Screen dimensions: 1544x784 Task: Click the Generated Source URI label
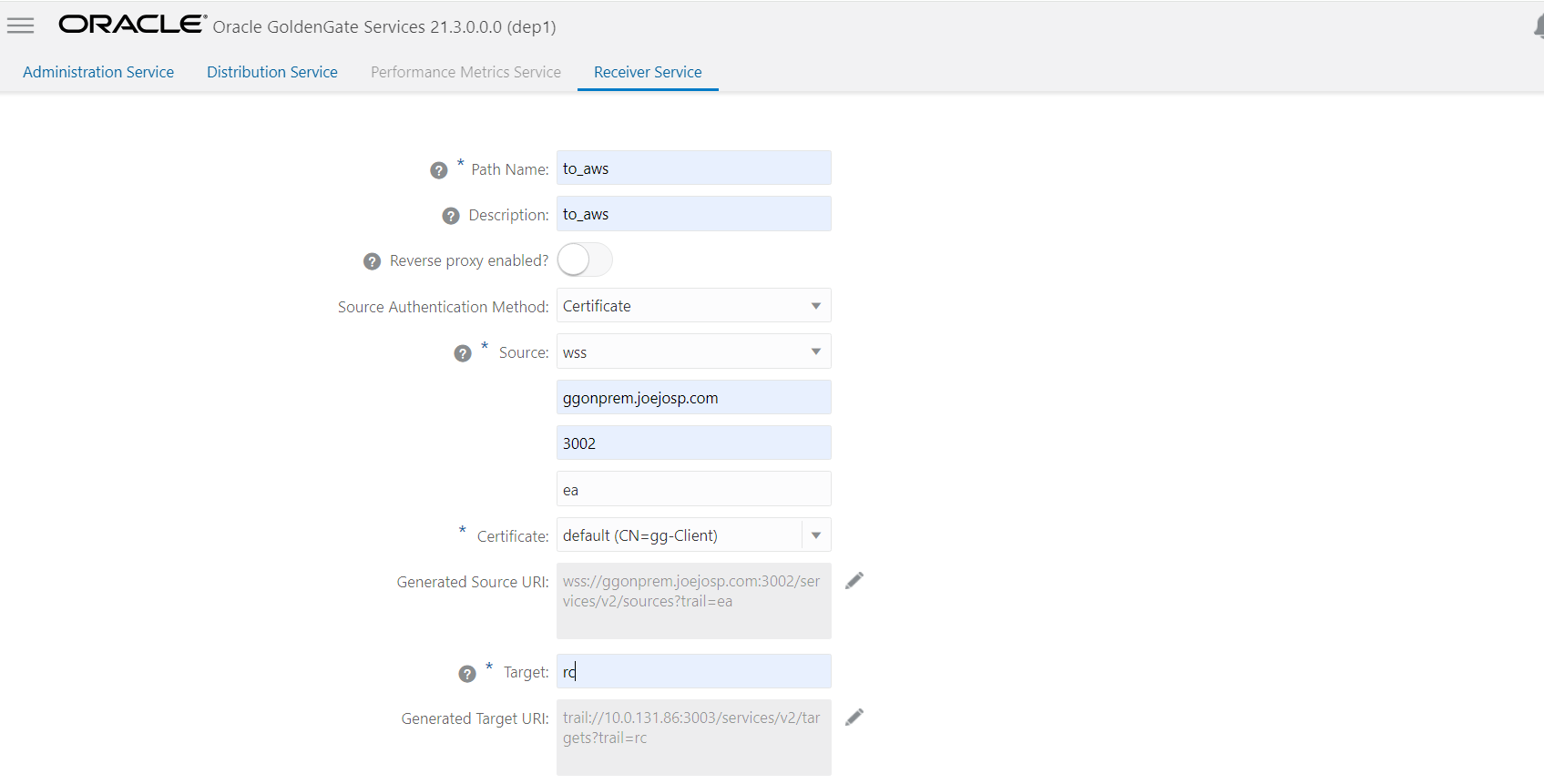coord(473,582)
